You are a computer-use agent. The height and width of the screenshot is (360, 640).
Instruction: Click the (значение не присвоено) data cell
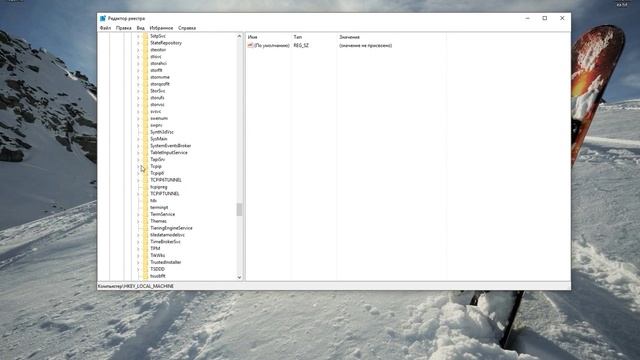pyautogui.click(x=365, y=45)
